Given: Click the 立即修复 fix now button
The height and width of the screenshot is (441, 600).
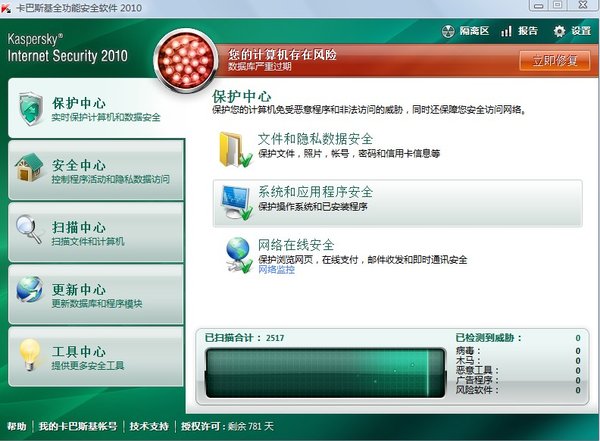Looking at the screenshot, I should [554, 60].
